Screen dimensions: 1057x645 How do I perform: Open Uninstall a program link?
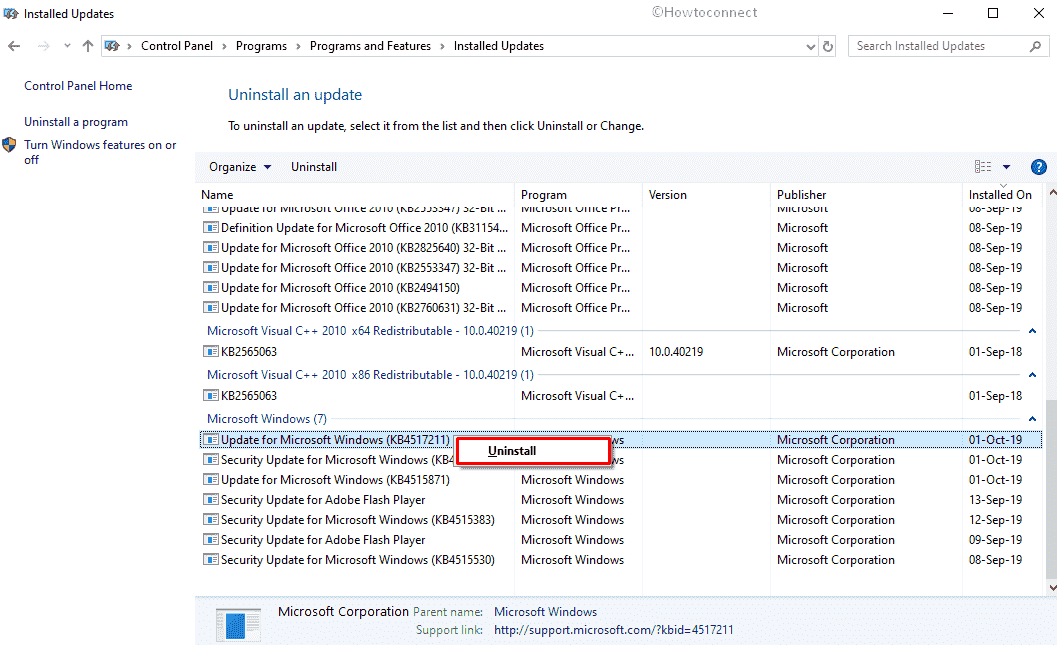(x=76, y=122)
